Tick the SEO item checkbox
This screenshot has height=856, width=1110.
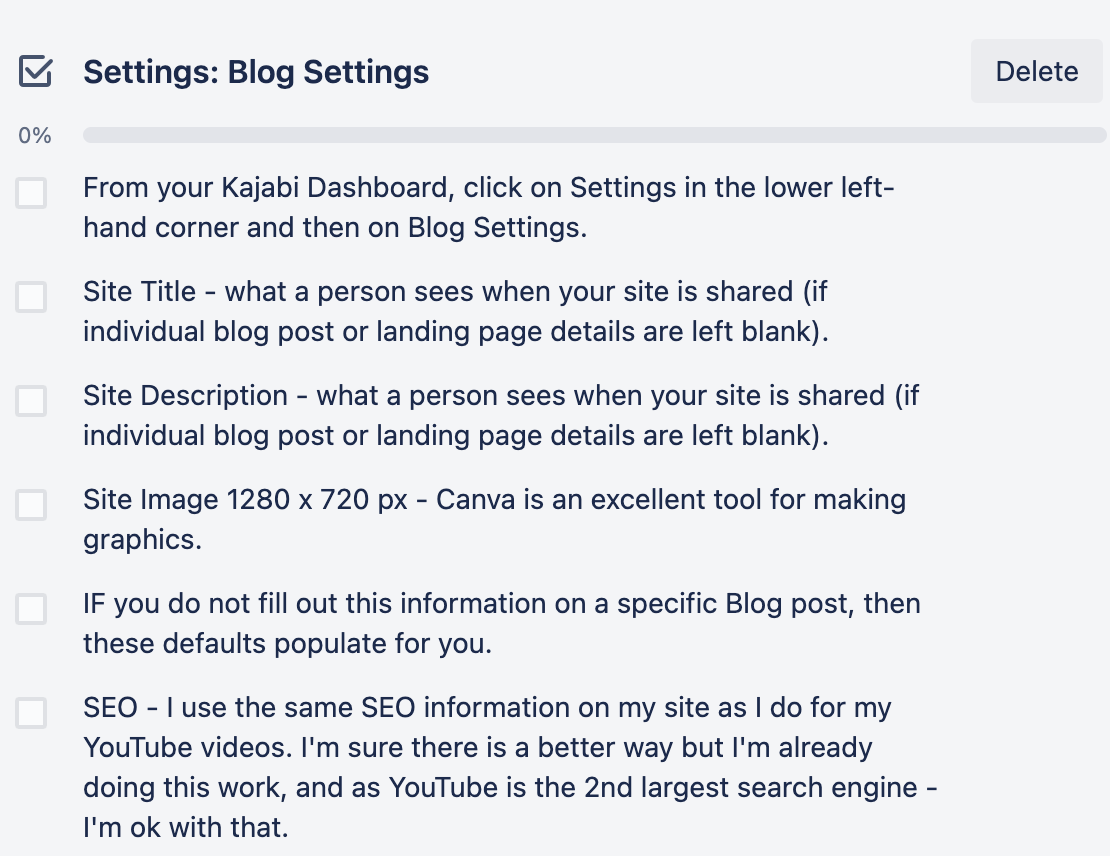point(31,713)
